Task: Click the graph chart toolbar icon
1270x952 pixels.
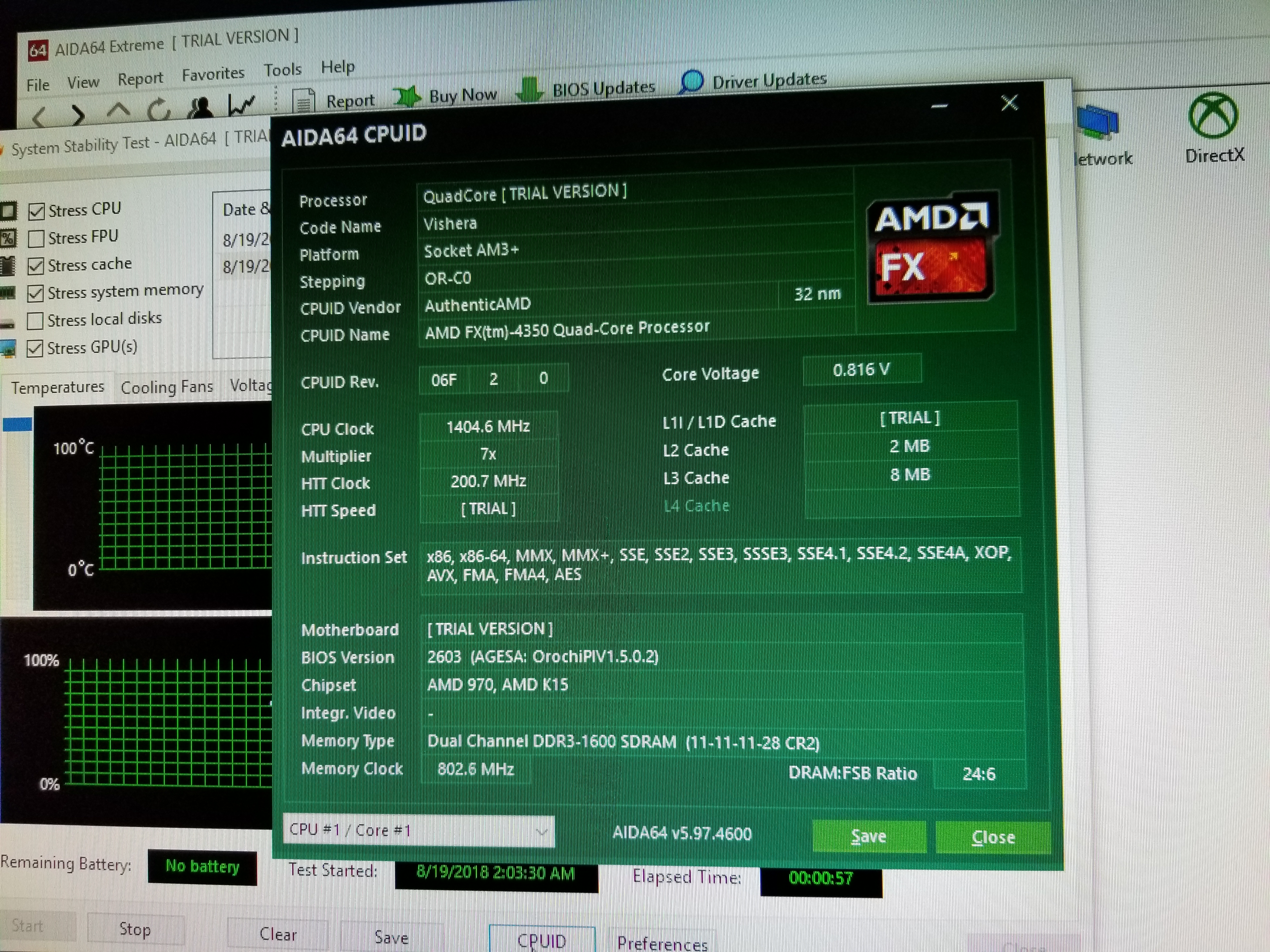Action: [241, 105]
